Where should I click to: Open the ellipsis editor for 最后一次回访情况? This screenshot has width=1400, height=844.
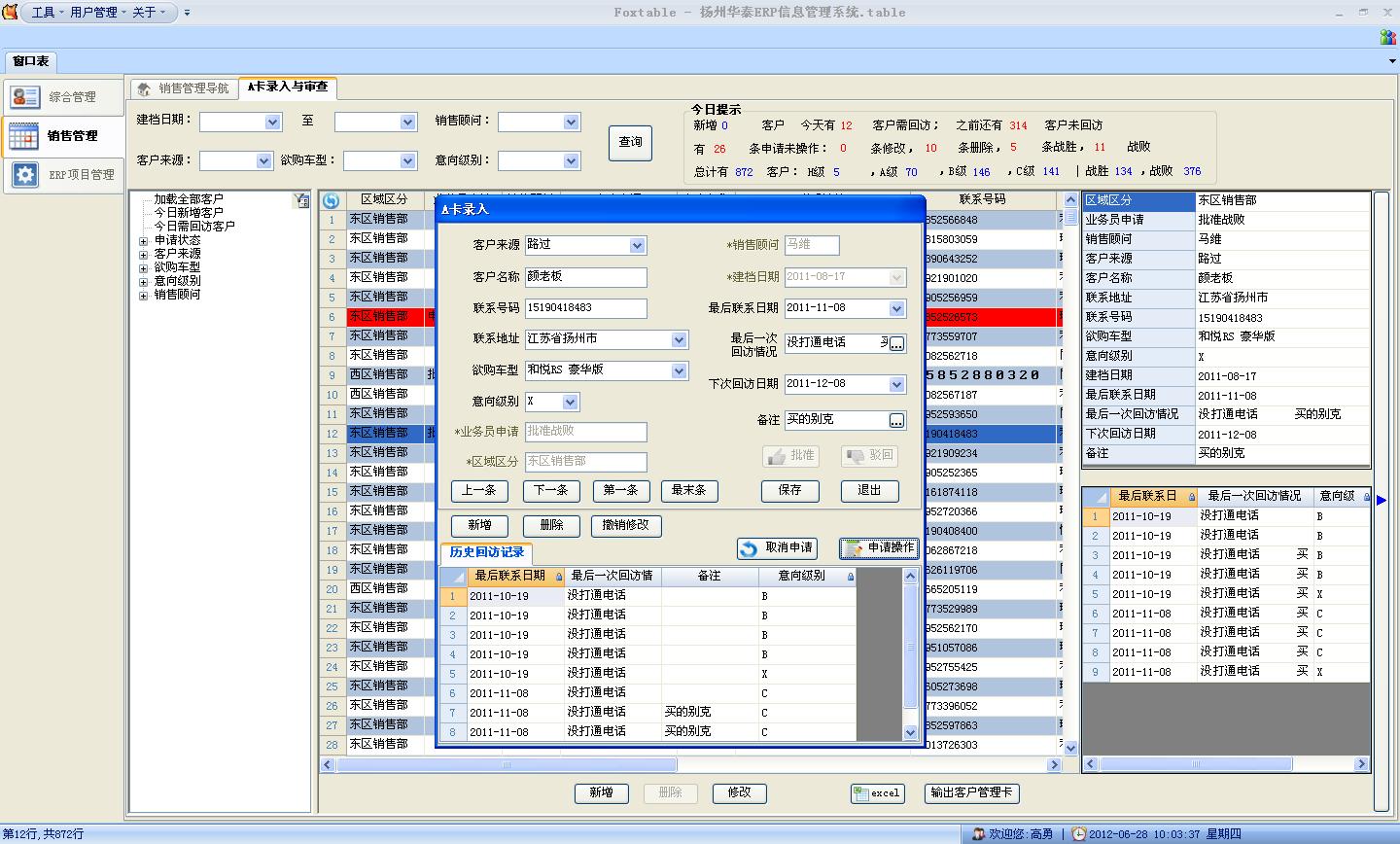(896, 344)
